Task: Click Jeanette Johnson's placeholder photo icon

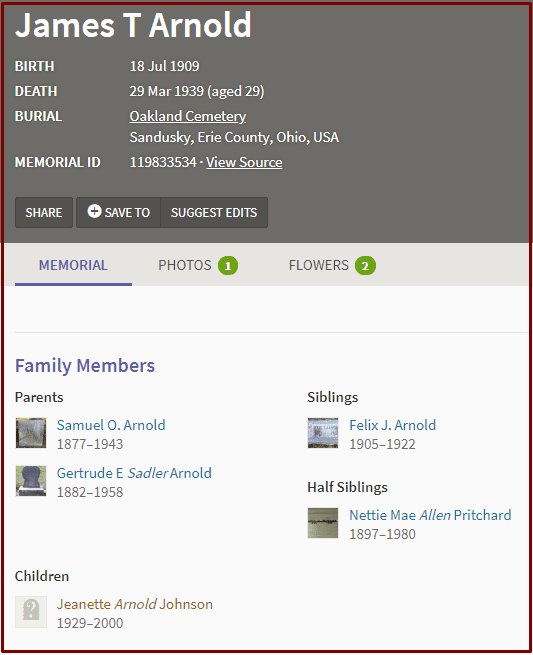Action: 31,612
